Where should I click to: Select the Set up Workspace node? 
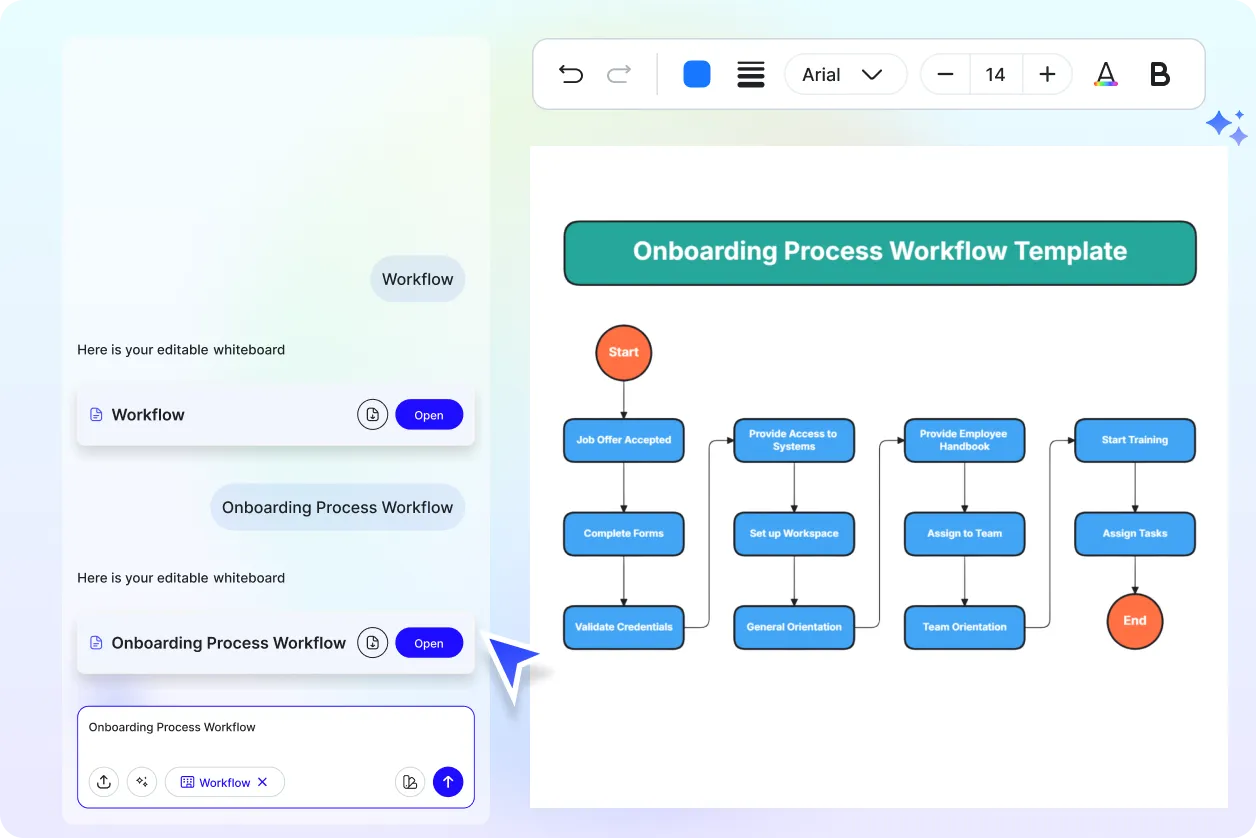click(794, 534)
